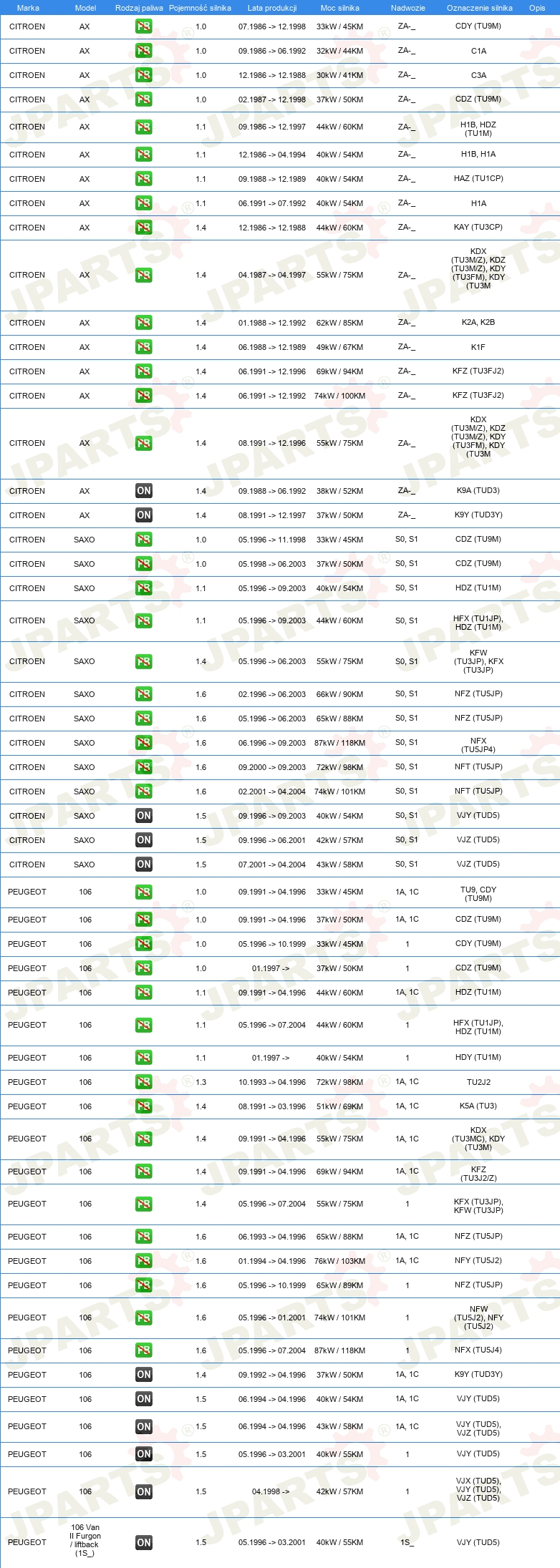560x1568 pixels.
Task: Click date cell 02.1987 -> 12.1998
Action: tap(272, 99)
